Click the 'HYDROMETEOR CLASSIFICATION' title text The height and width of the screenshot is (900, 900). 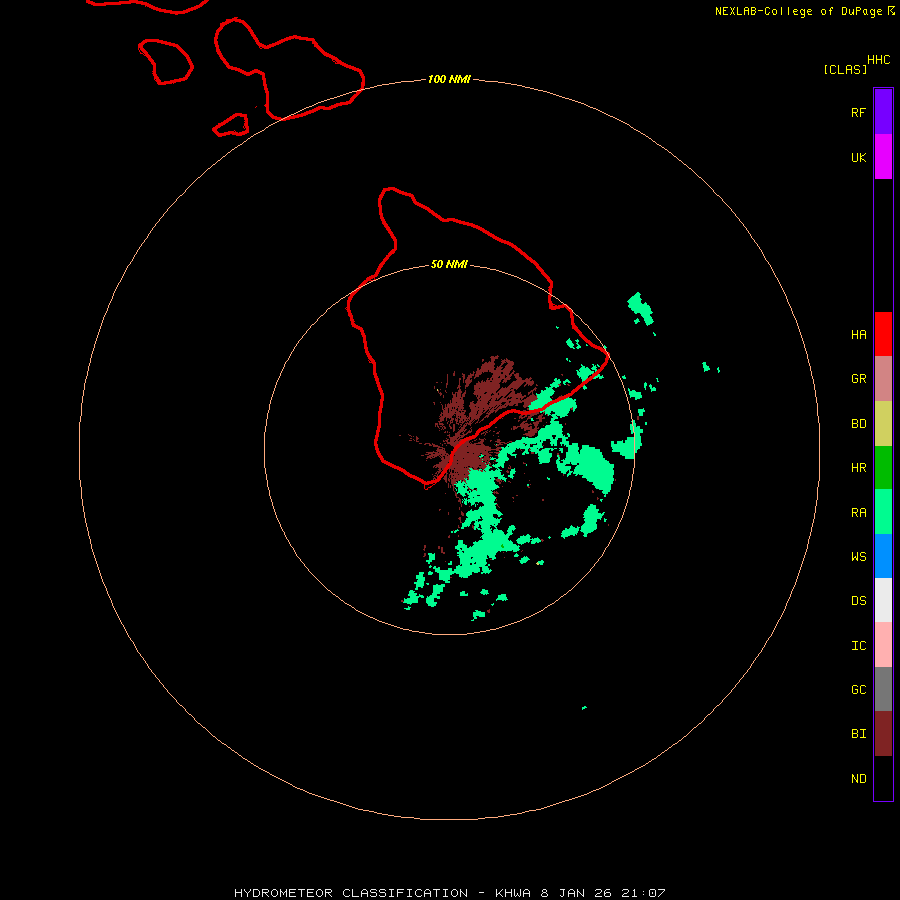(351, 893)
